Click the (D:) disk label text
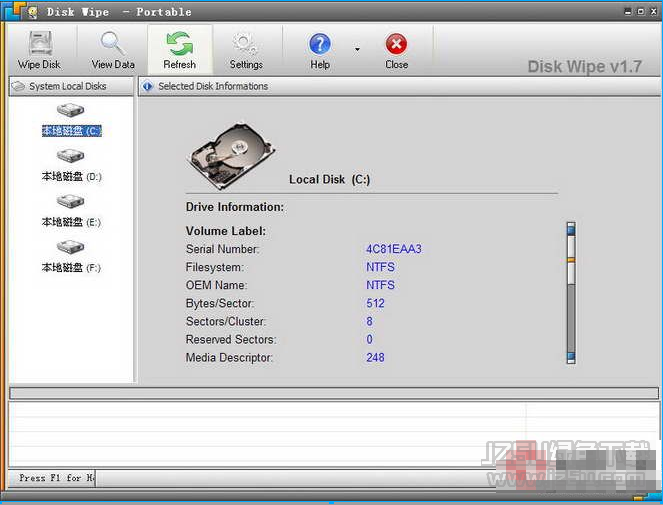Screen dimensions: 663x505 [71, 176]
